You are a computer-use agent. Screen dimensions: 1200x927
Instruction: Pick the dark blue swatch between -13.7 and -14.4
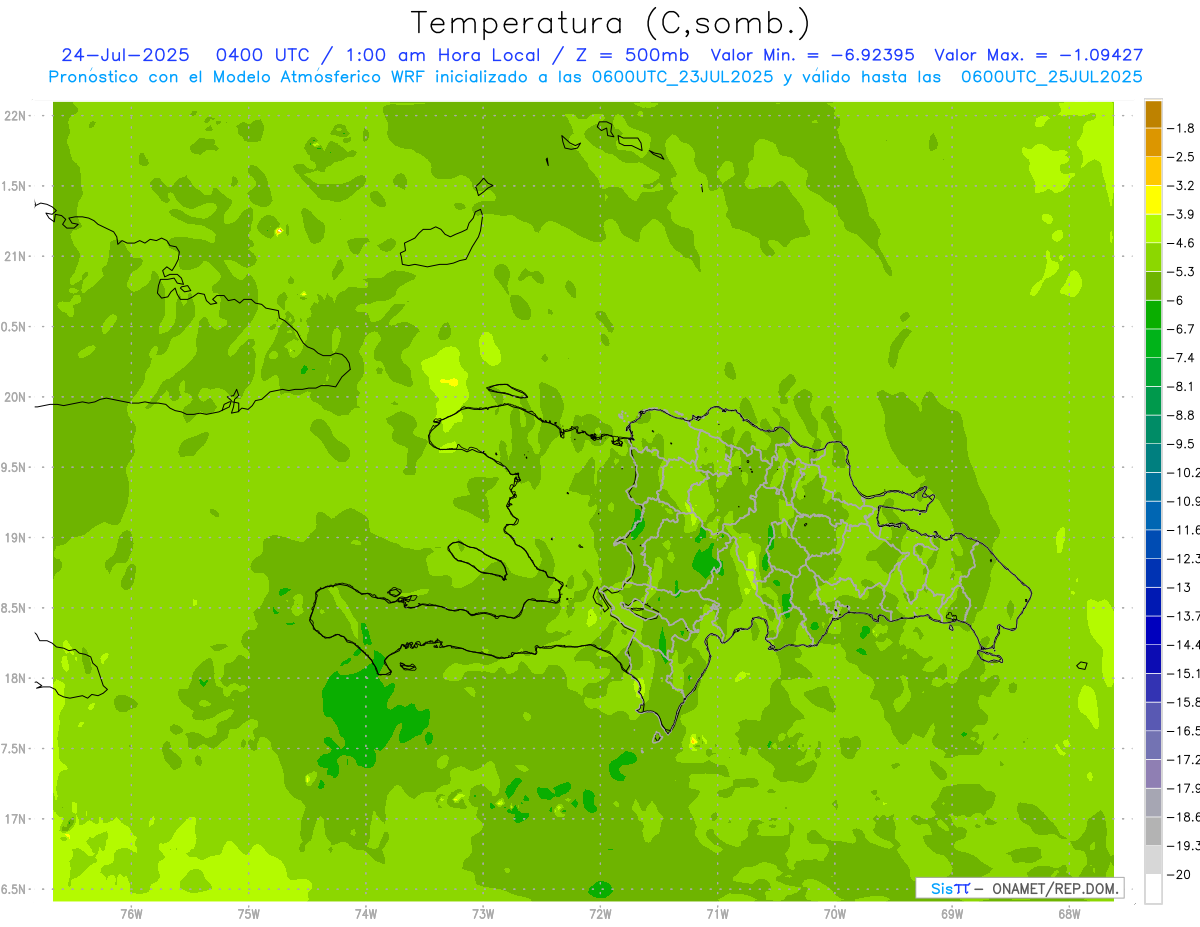coord(1153,630)
